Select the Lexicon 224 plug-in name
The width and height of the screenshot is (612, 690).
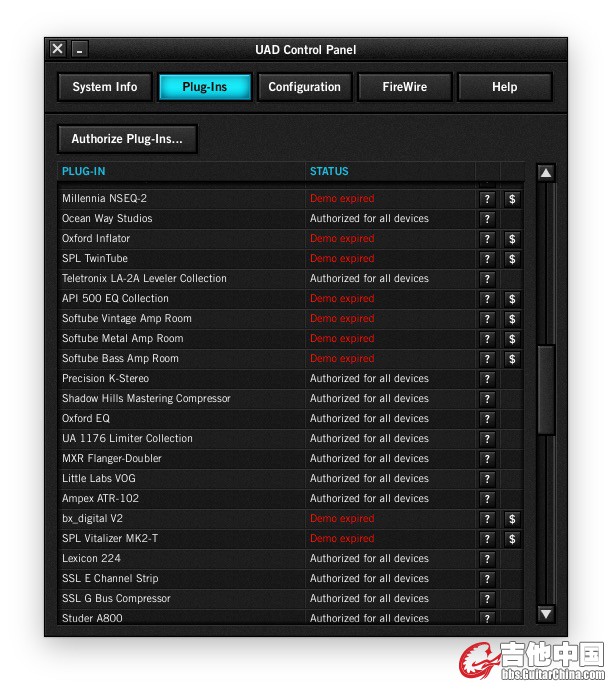pyautogui.click(x=91, y=558)
